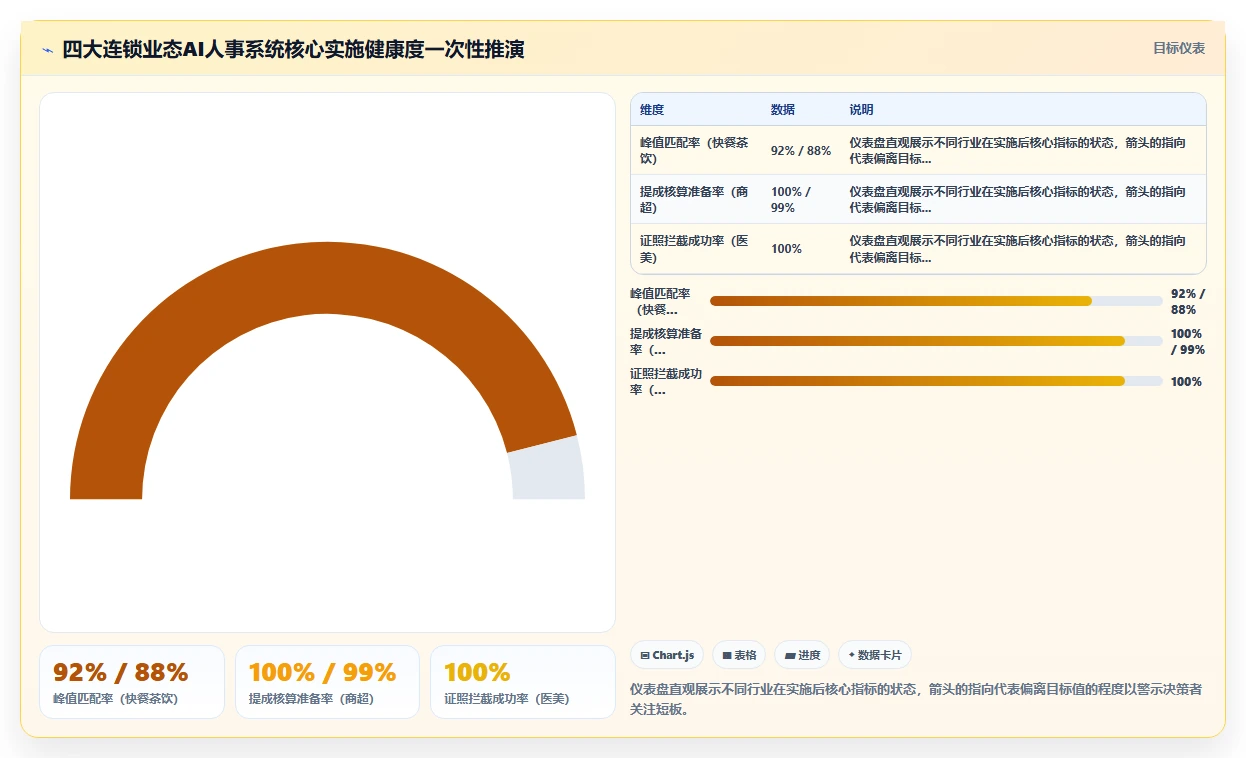Click the 92% / 88% table data cell
This screenshot has width=1246, height=758.
click(x=800, y=151)
